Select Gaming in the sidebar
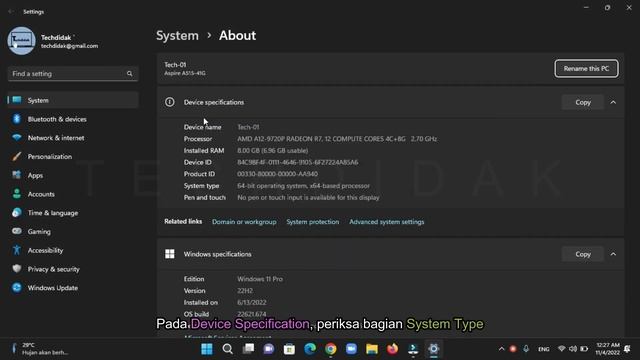This screenshot has width=640, height=360. 73,231
